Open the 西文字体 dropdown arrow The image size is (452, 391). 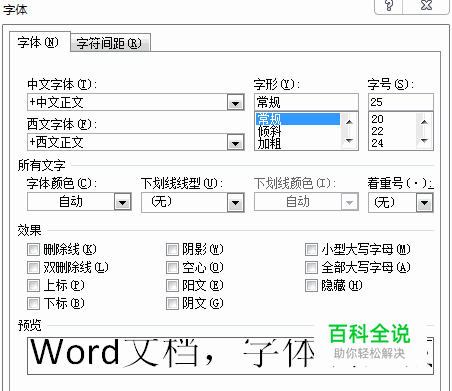pyautogui.click(x=235, y=143)
